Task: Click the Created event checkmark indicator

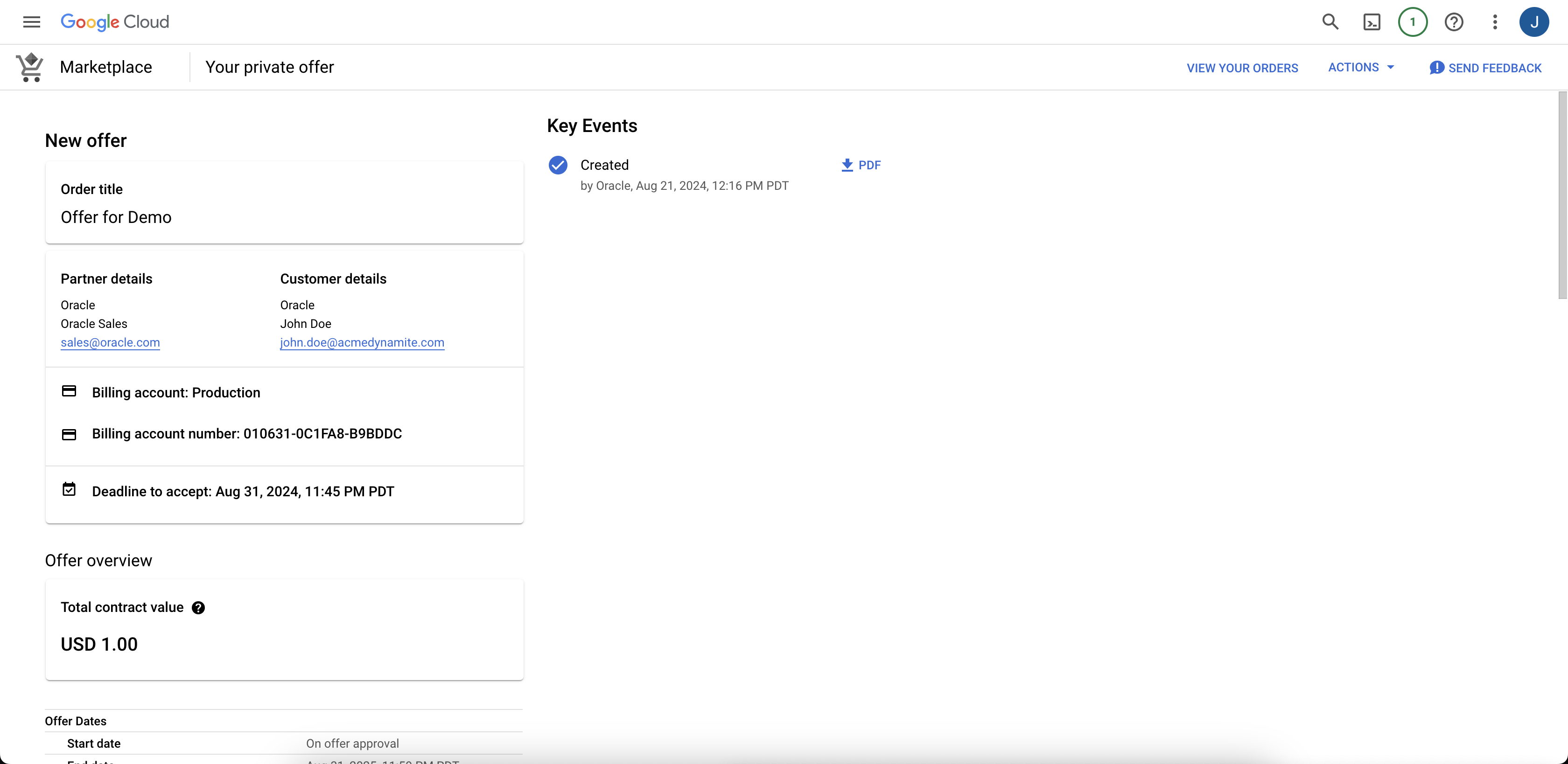Action: click(558, 165)
